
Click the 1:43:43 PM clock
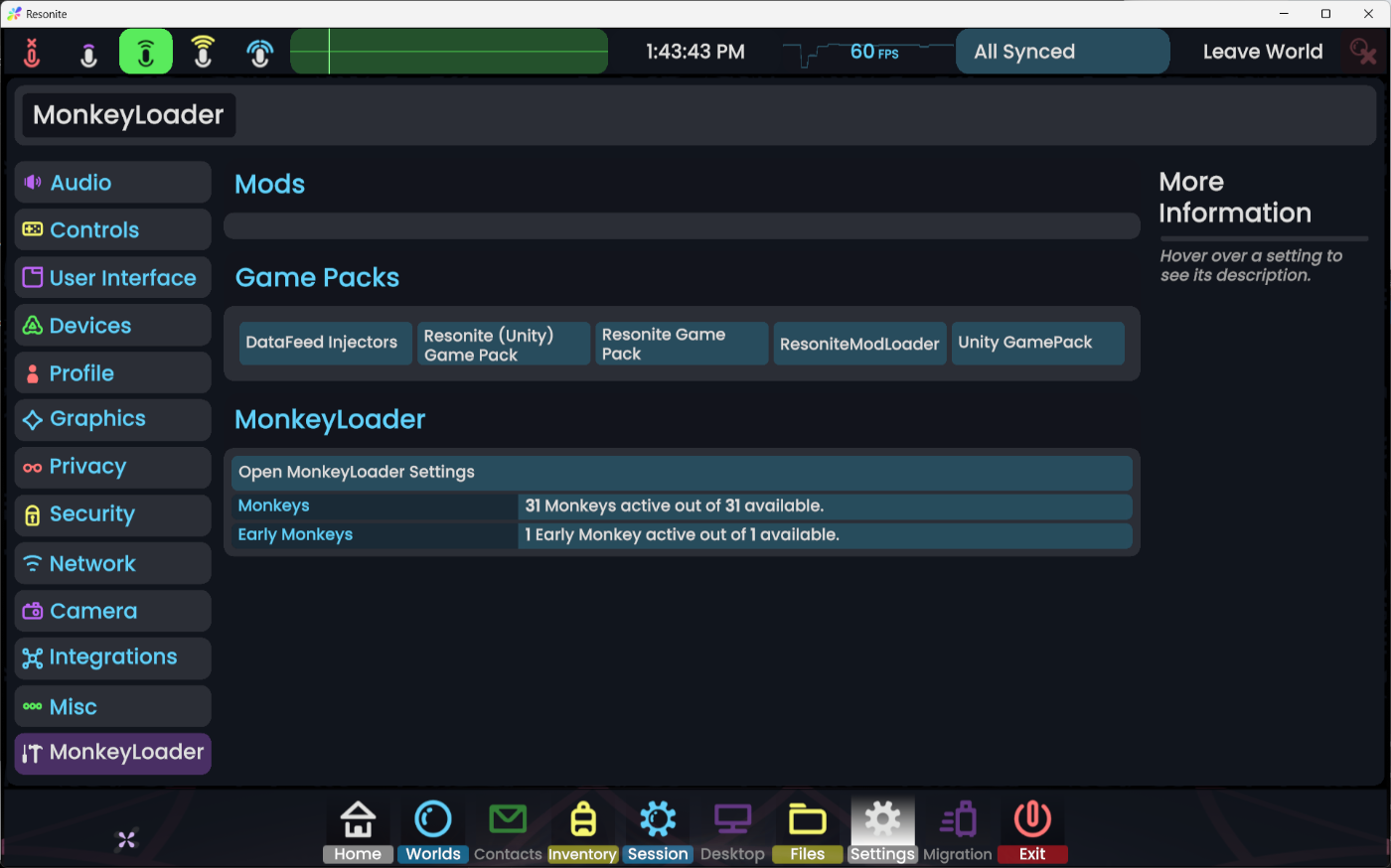click(x=695, y=52)
